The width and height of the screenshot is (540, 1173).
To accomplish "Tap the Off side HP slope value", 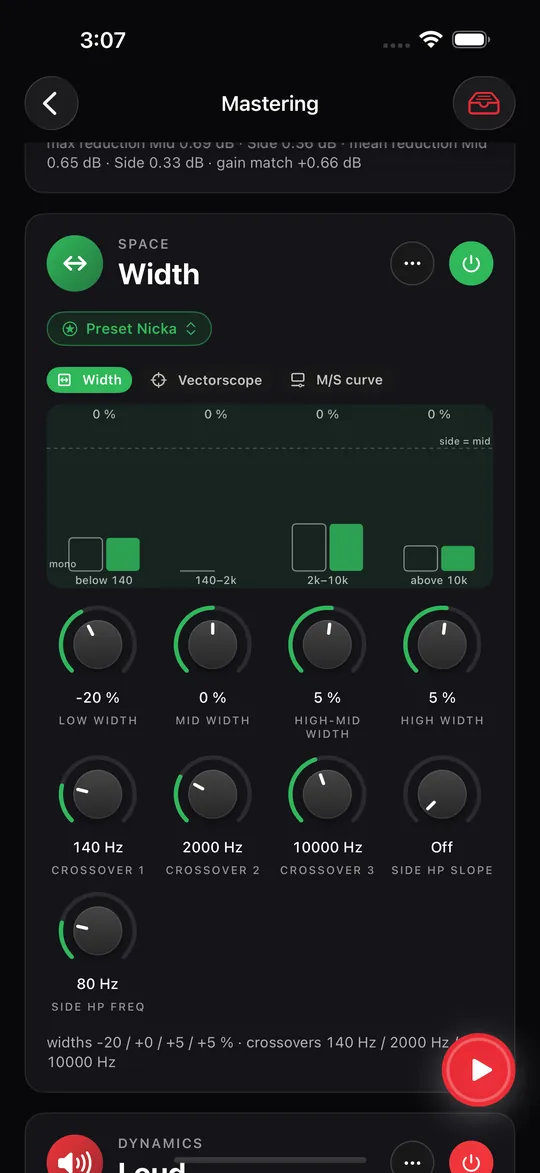I will click(x=442, y=847).
